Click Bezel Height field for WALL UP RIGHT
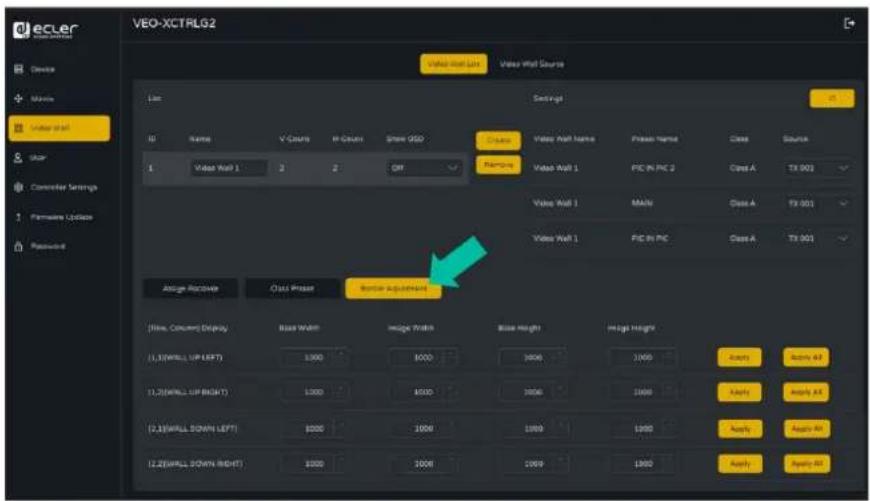The image size is (870, 501). point(534,392)
